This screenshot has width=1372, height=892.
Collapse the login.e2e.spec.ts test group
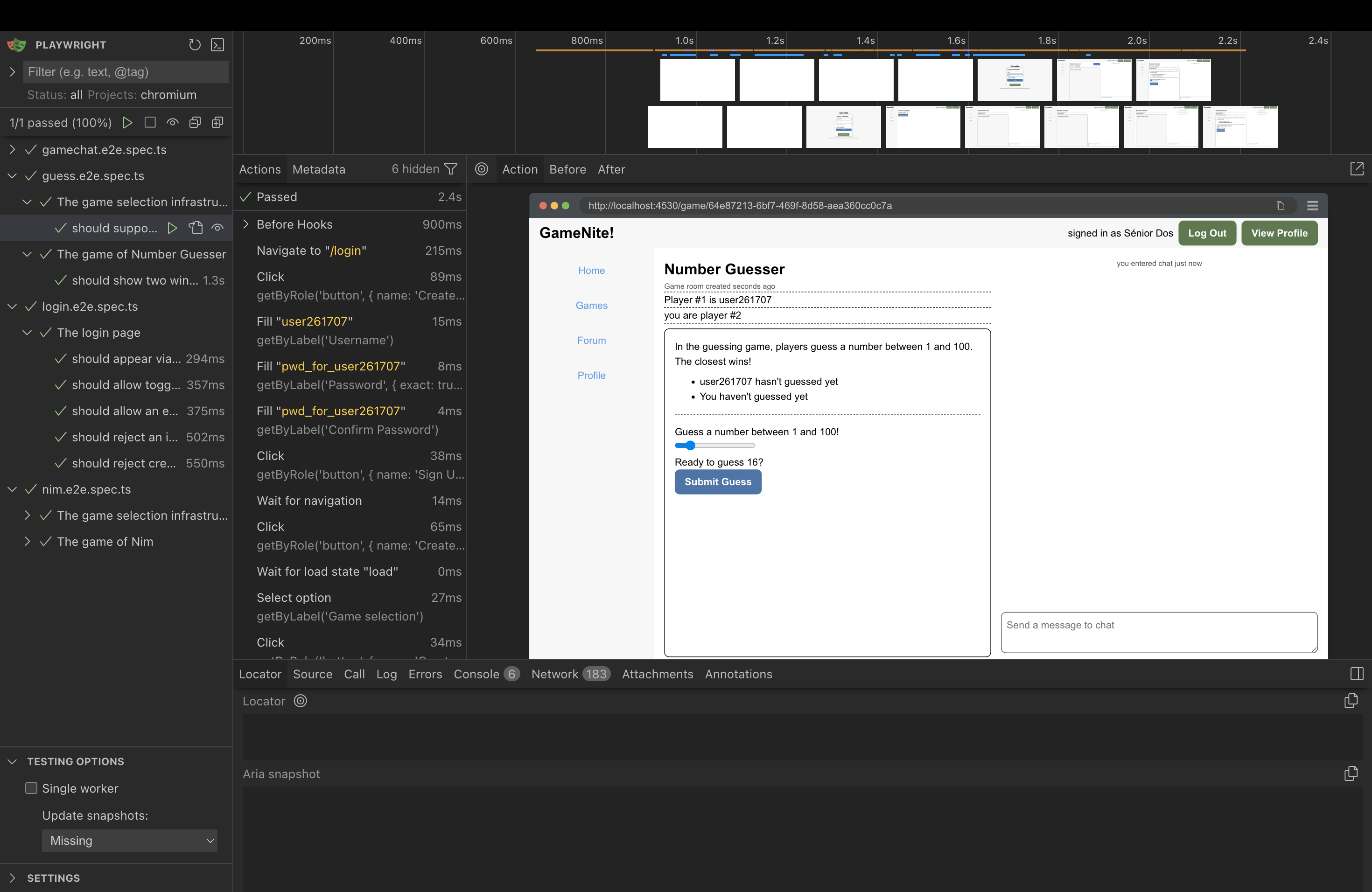click(13, 306)
